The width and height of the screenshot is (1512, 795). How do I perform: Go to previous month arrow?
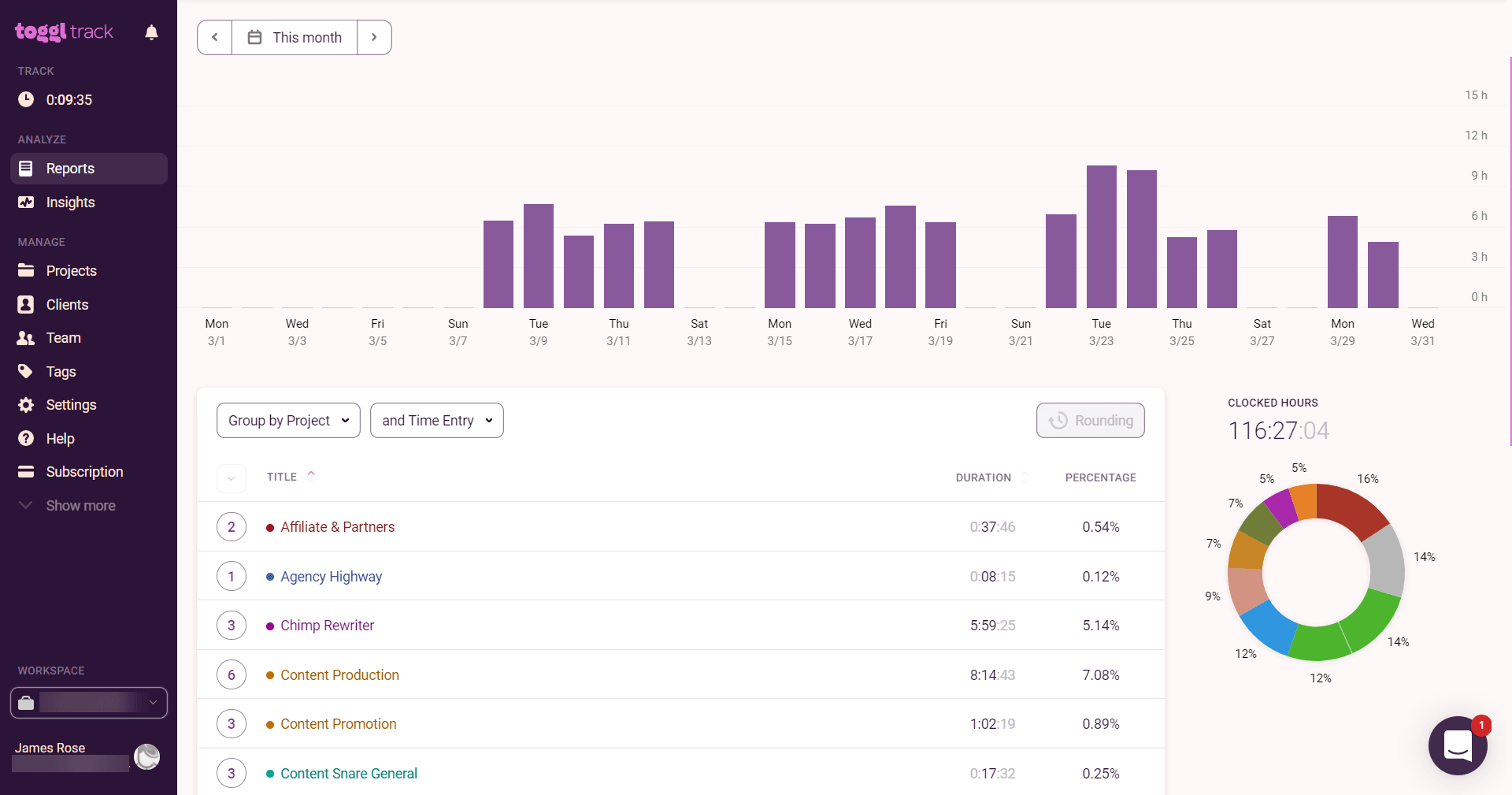(x=215, y=37)
